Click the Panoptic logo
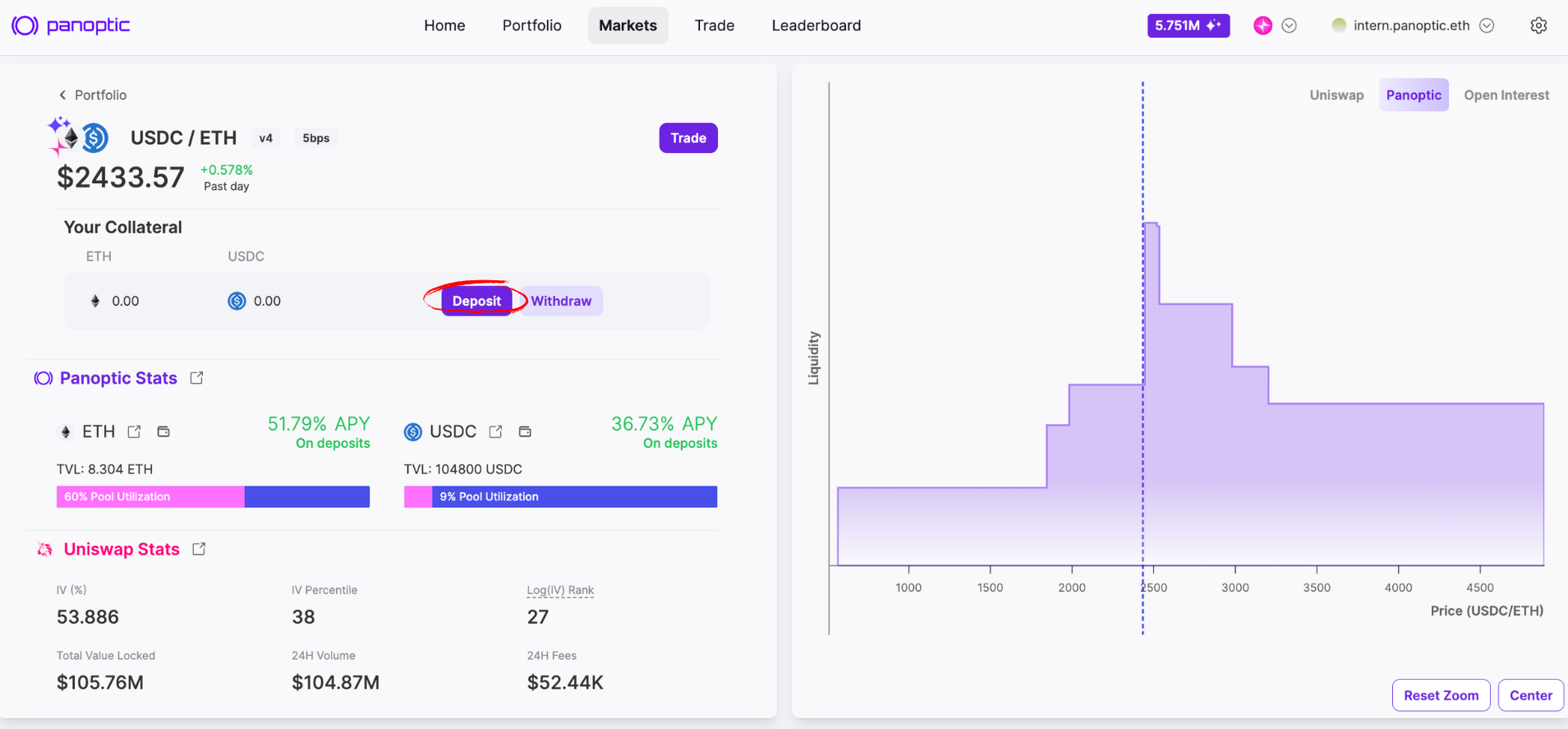 pyautogui.click(x=71, y=25)
